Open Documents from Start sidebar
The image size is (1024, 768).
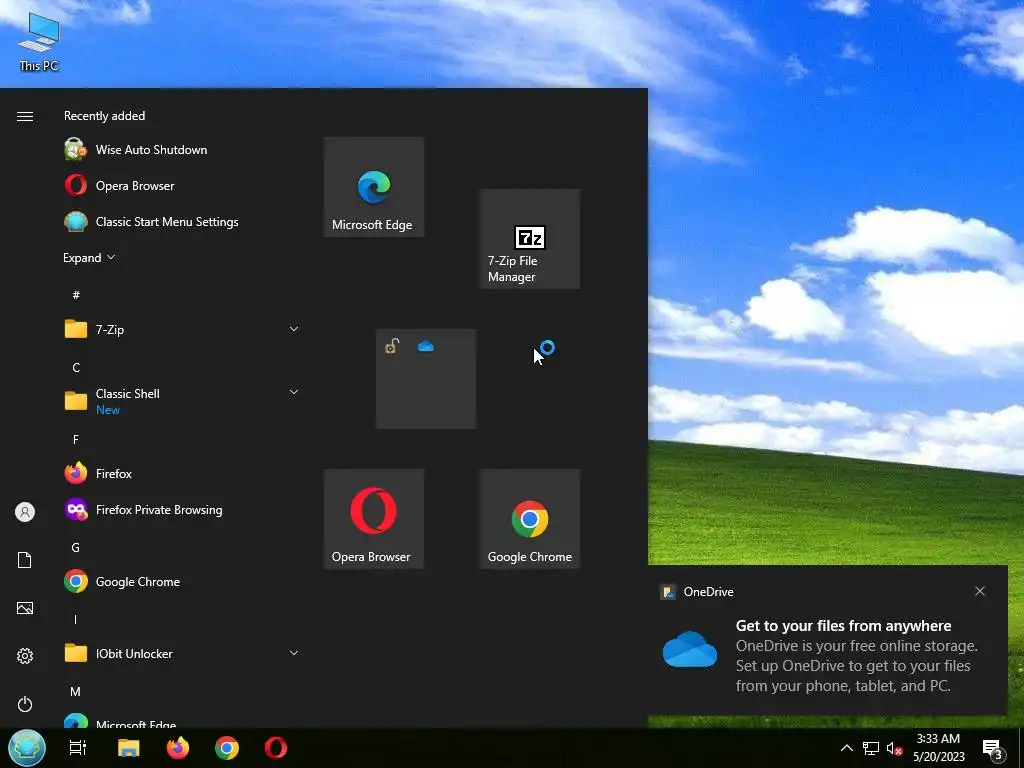25,560
